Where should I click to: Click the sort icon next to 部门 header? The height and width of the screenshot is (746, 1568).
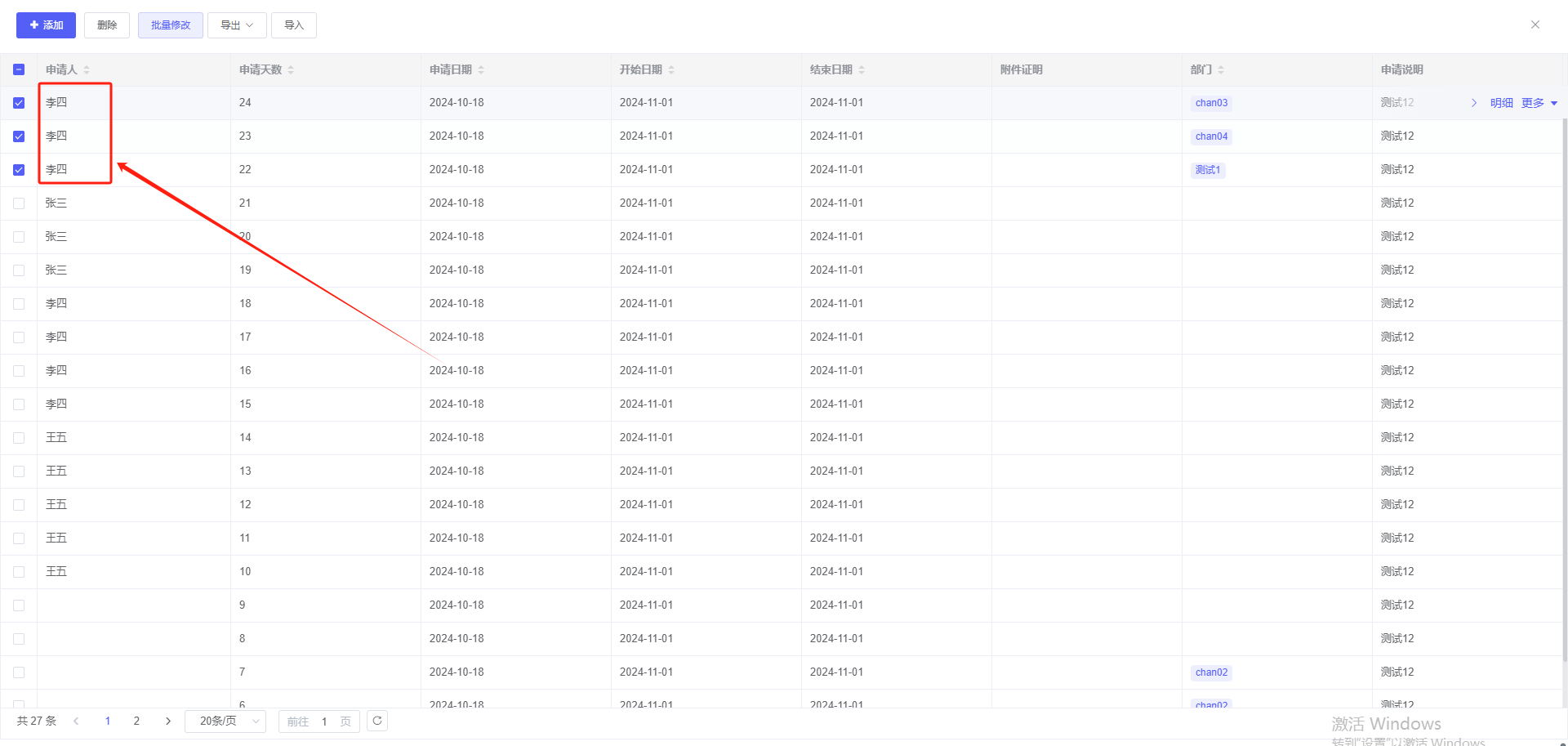[1221, 70]
